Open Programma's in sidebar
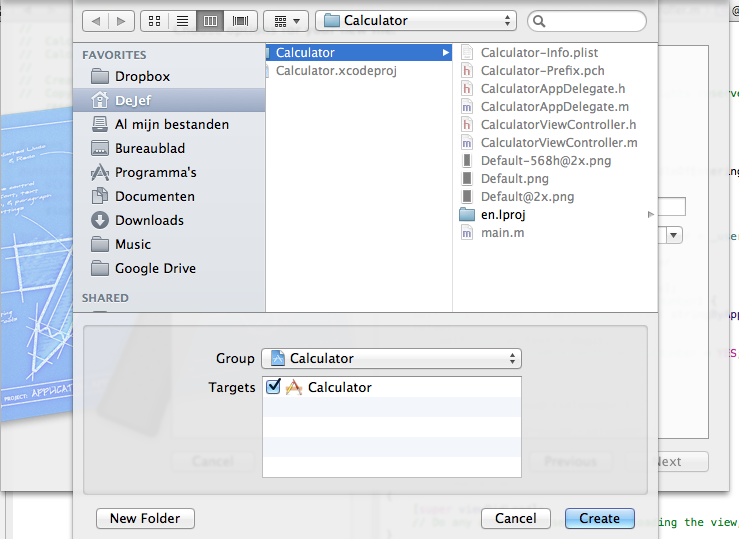Image resolution: width=739 pixels, height=539 pixels. tap(169, 172)
